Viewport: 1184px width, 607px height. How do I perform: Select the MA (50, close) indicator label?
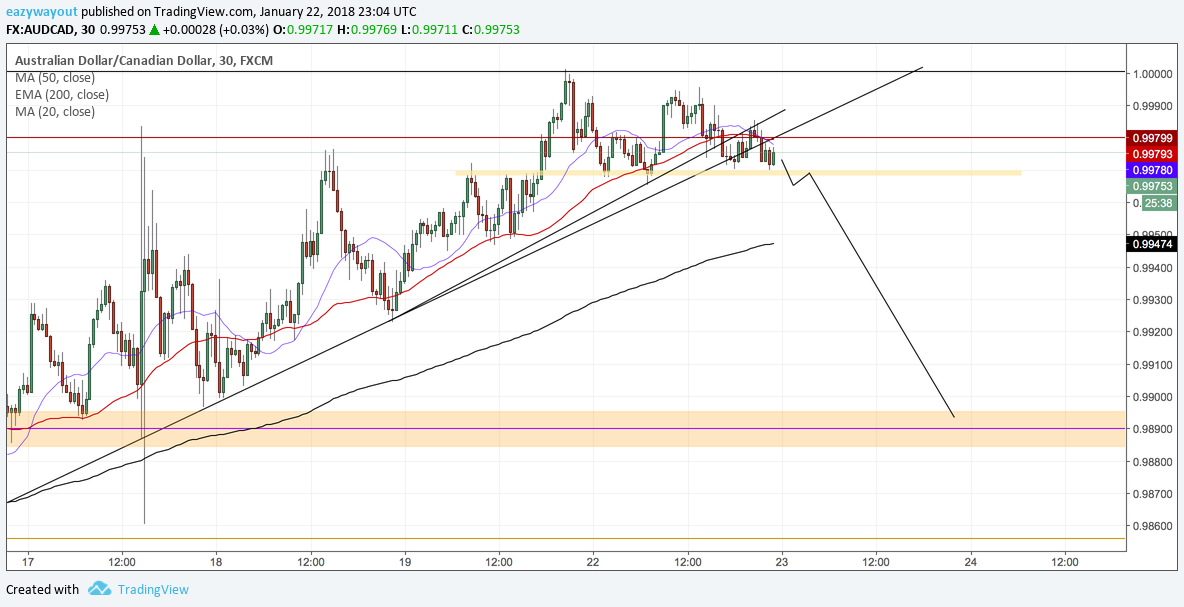tap(55, 78)
